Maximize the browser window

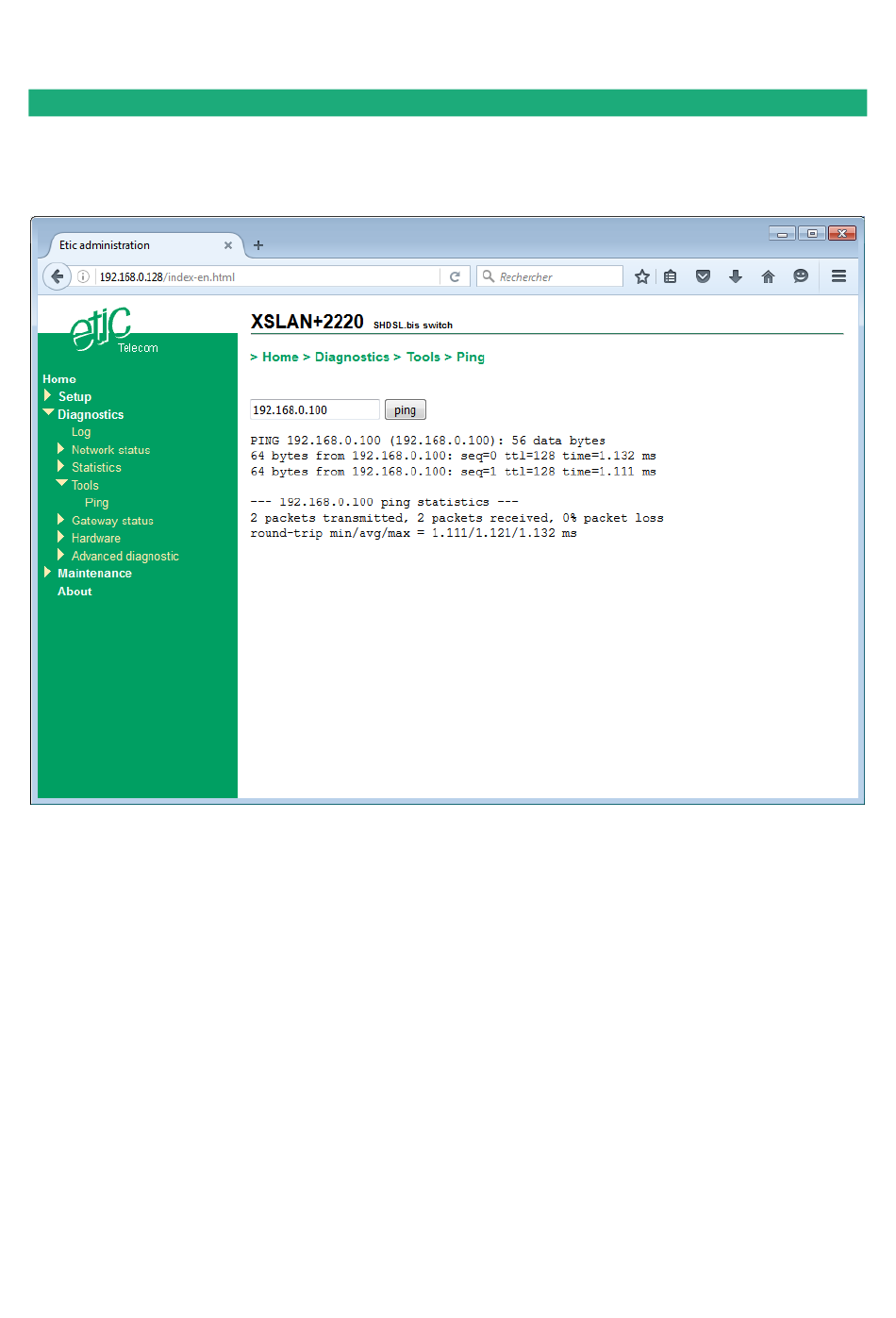[x=812, y=233]
